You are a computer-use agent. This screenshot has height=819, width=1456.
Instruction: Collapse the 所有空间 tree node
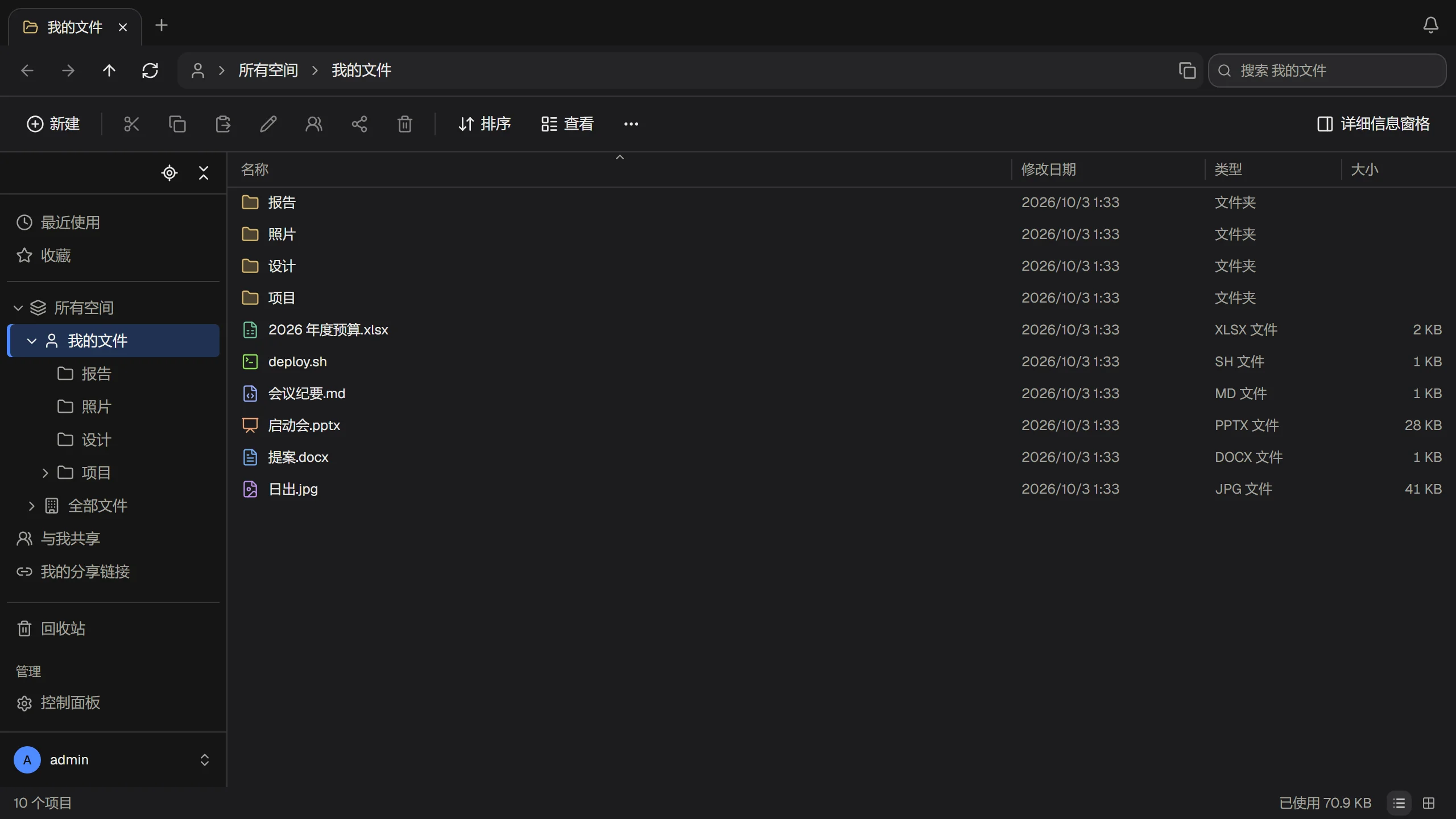[18, 308]
